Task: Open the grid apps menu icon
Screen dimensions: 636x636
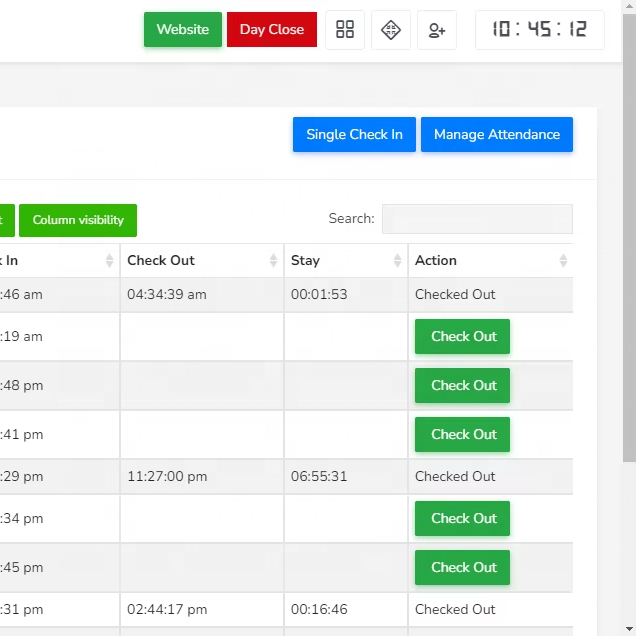Action: pyautogui.click(x=345, y=30)
